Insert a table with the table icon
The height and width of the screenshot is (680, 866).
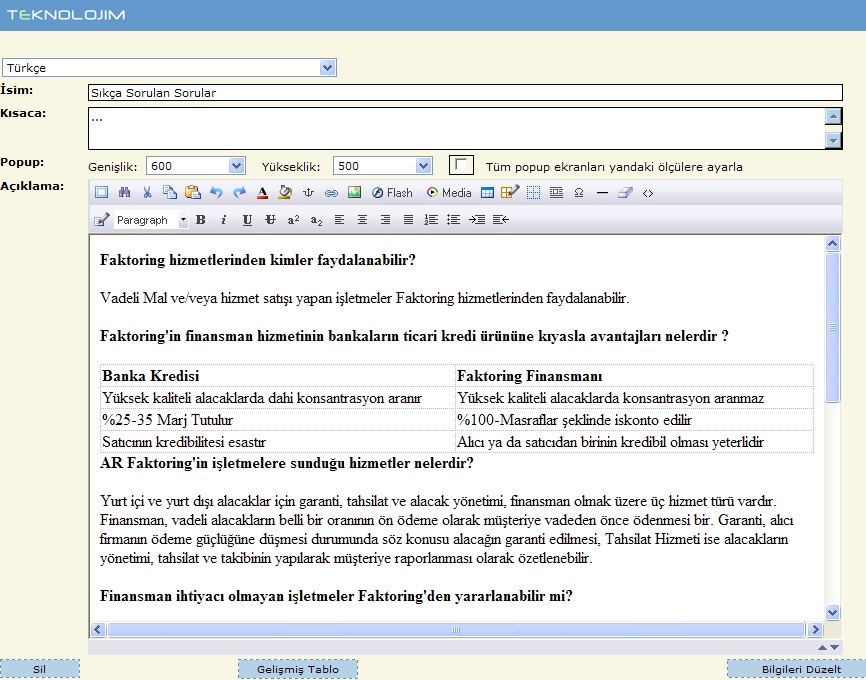[x=487, y=192]
